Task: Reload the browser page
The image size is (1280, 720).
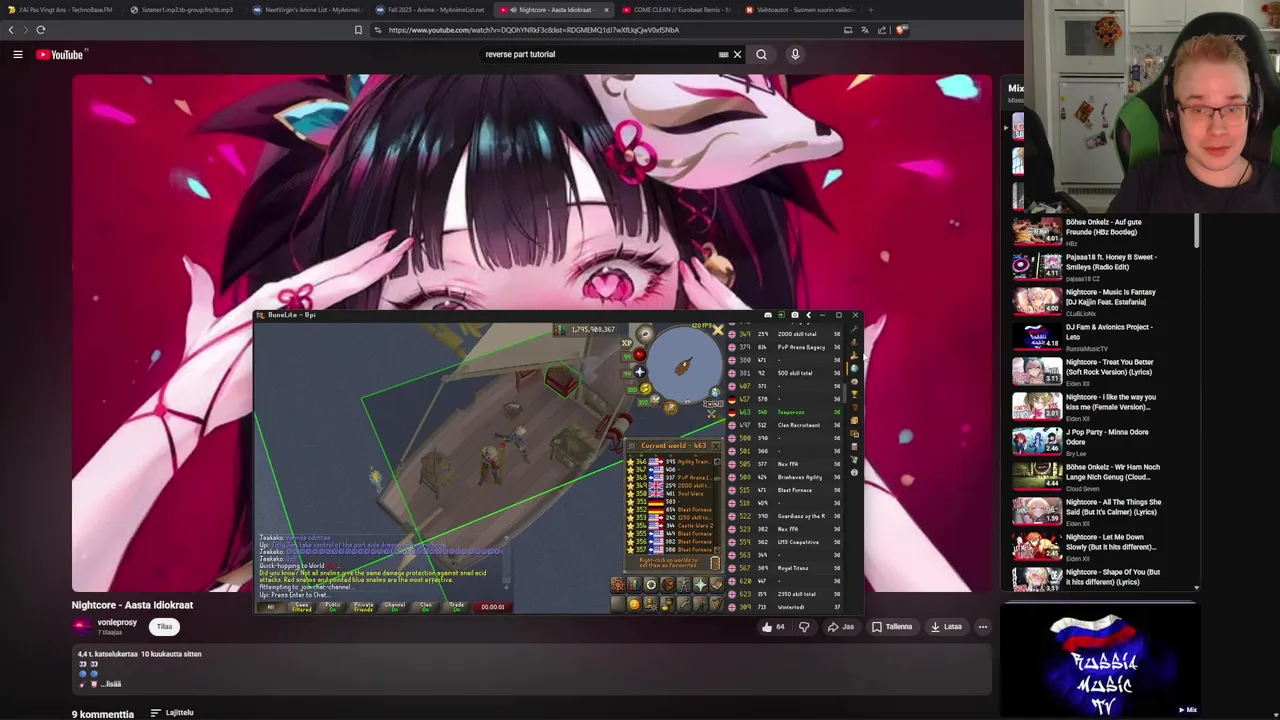Action: (41, 30)
